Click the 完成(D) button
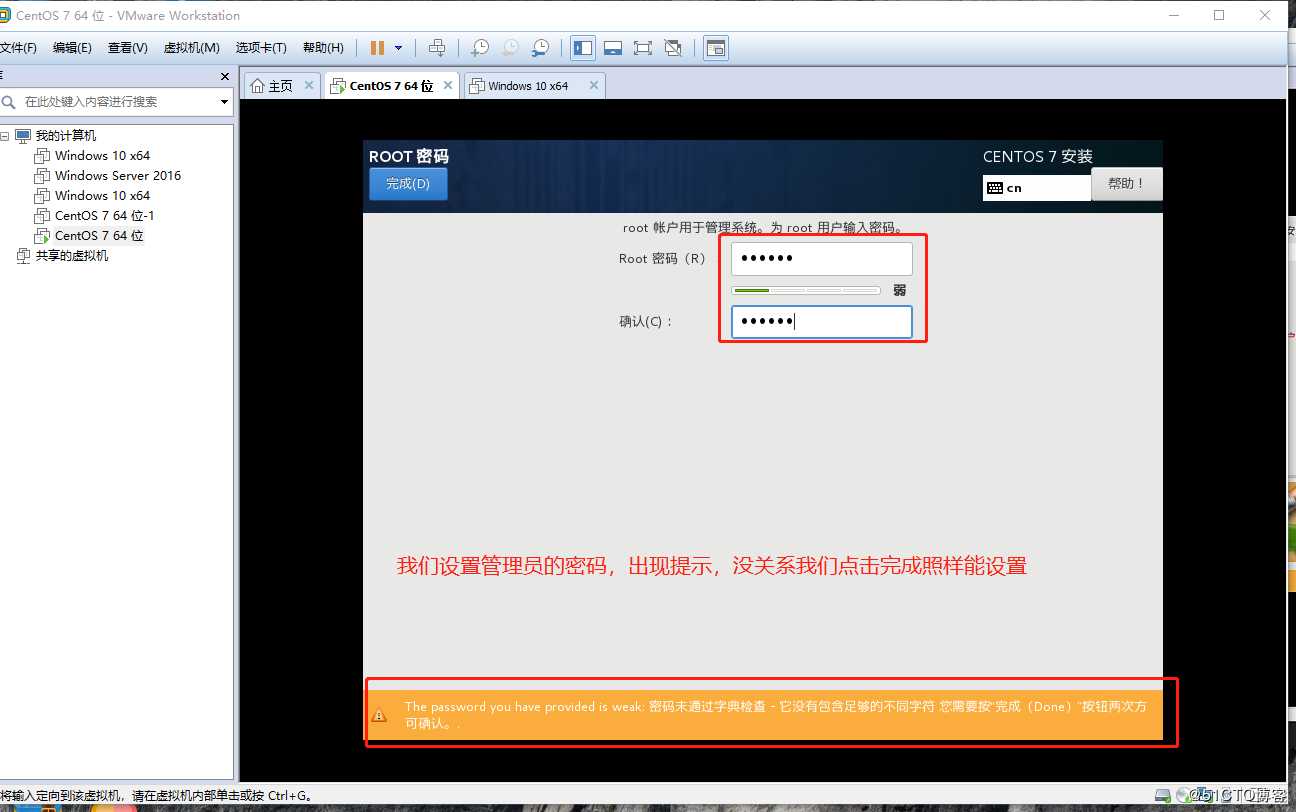The height and width of the screenshot is (812, 1296). click(x=408, y=184)
